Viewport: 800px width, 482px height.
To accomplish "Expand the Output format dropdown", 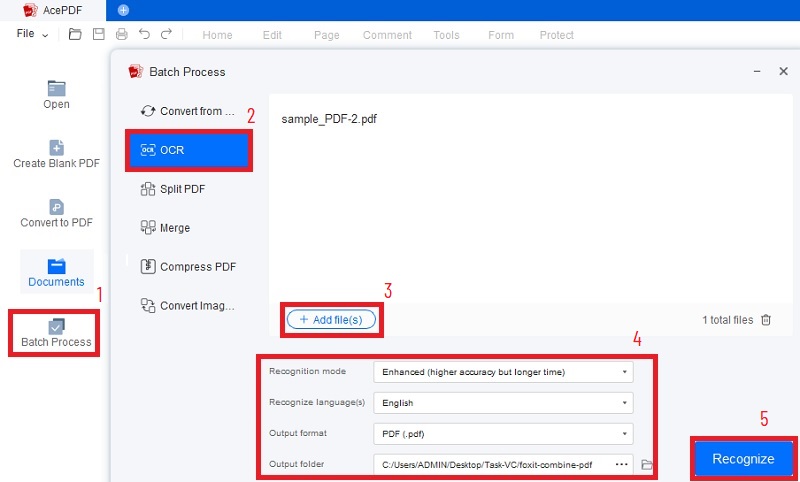I will coord(503,434).
